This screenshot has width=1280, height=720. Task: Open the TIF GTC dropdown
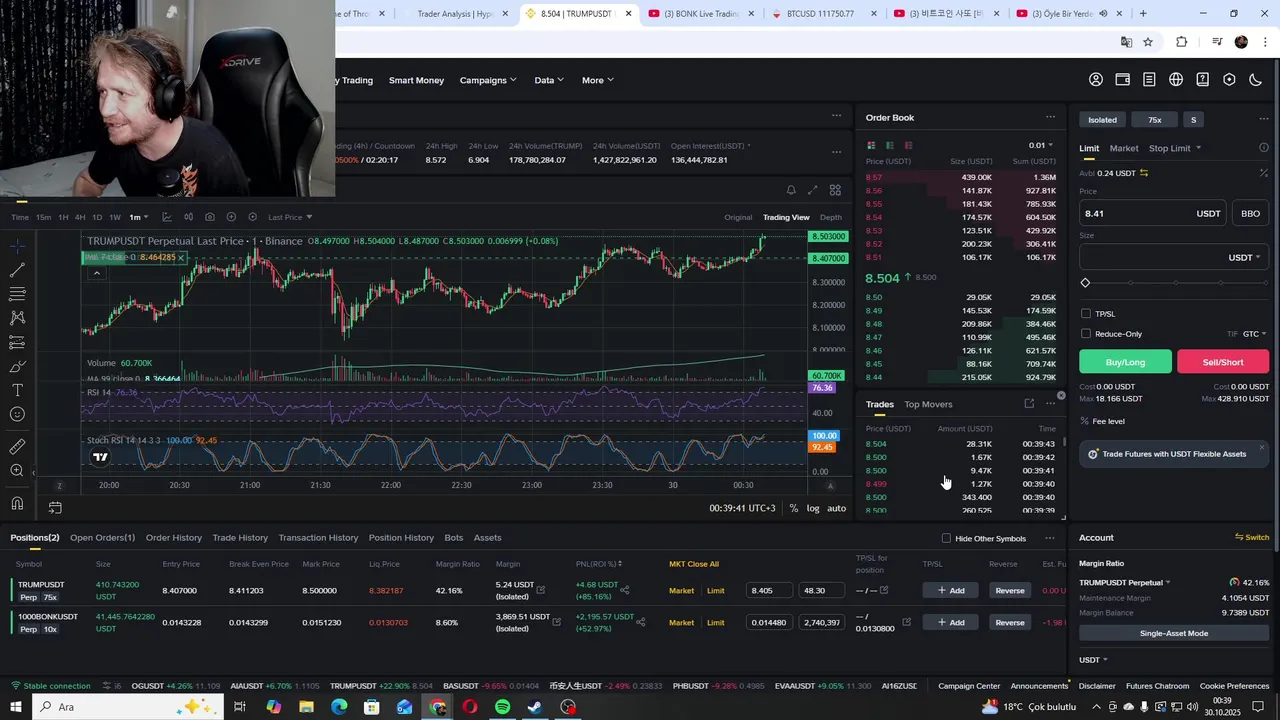(1254, 334)
